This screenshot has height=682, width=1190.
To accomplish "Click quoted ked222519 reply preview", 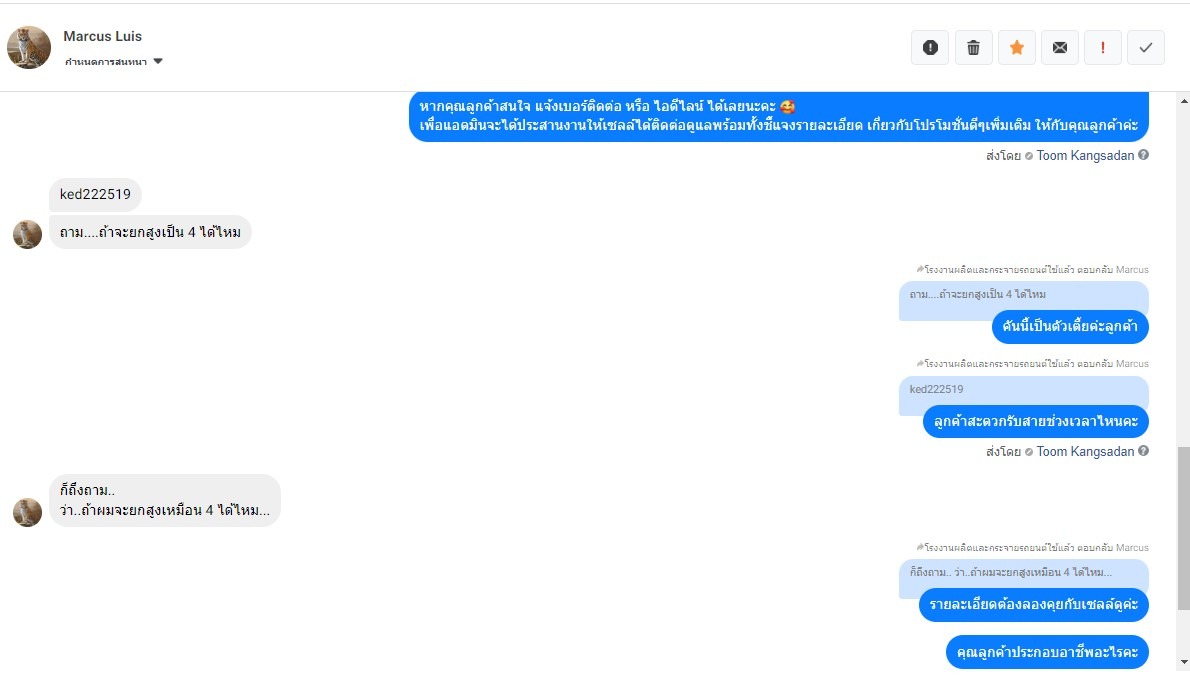I will [x=1023, y=390].
